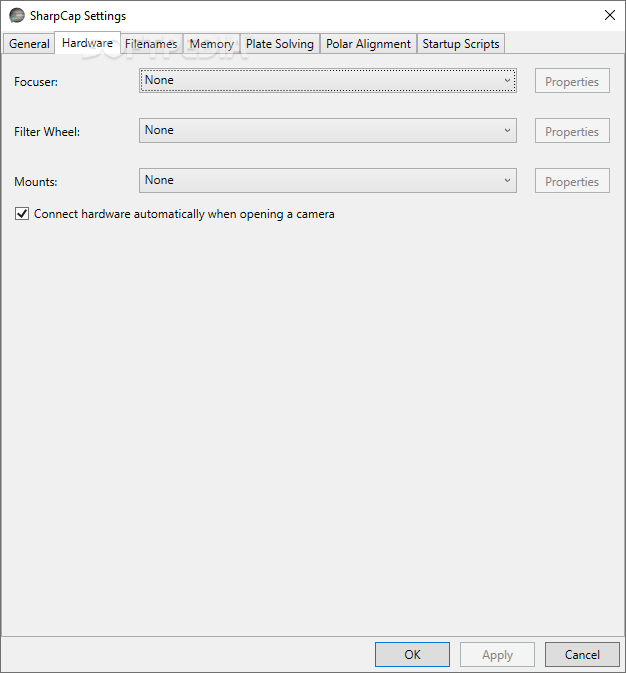
Task: Switch to the General tab
Action: point(29,44)
